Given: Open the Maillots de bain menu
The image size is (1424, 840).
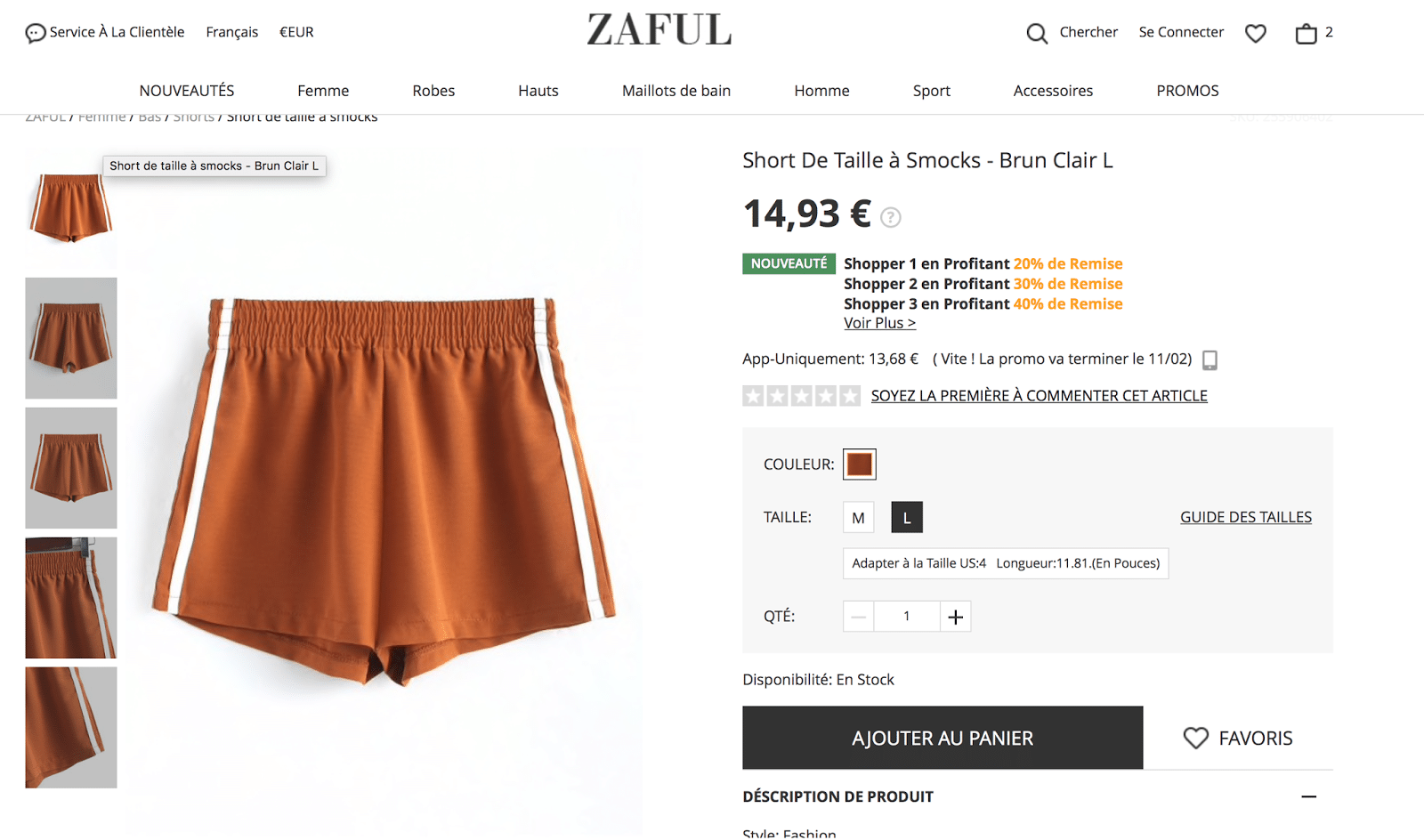Looking at the screenshot, I should pos(676,91).
